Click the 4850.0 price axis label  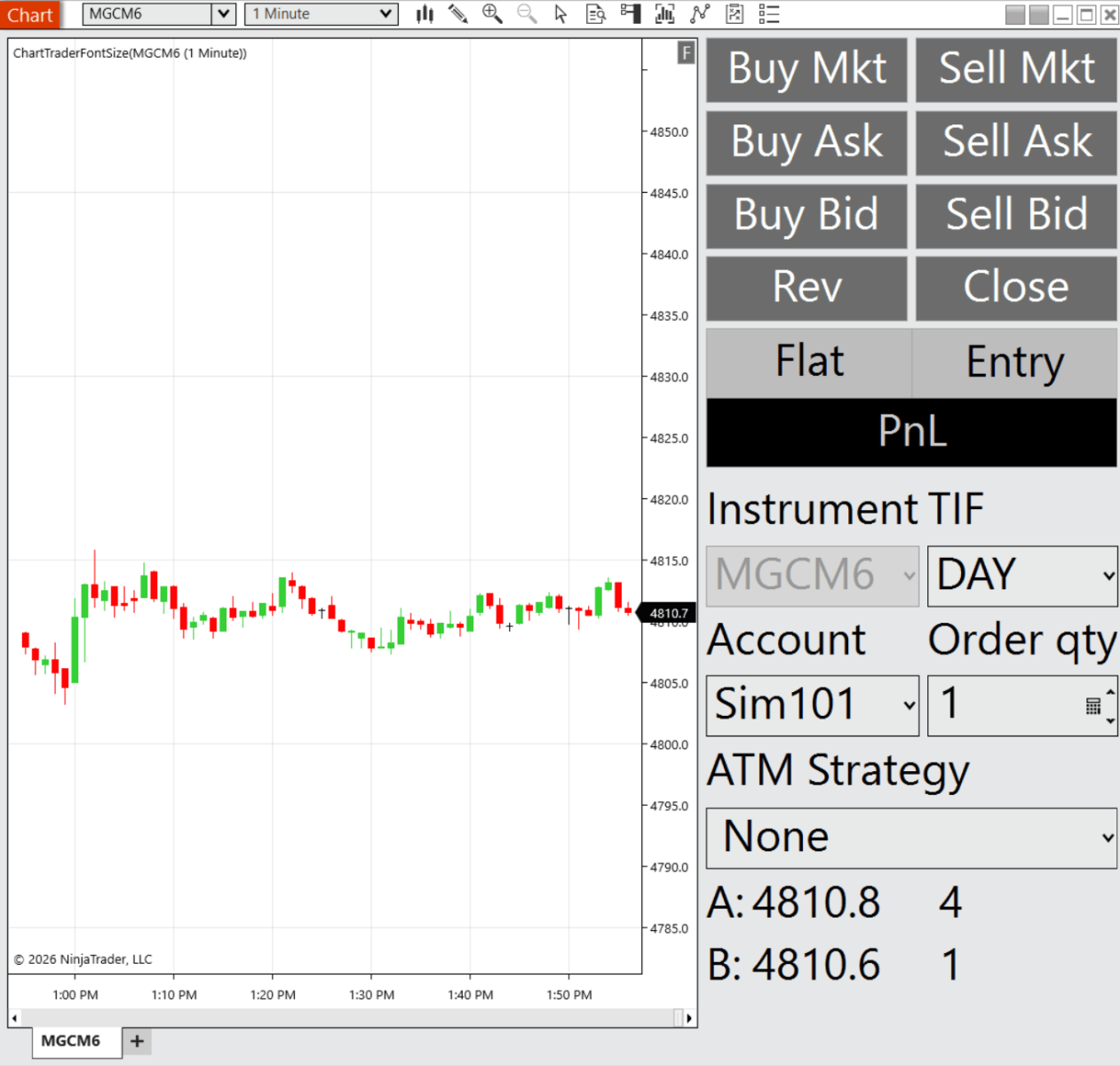(669, 132)
